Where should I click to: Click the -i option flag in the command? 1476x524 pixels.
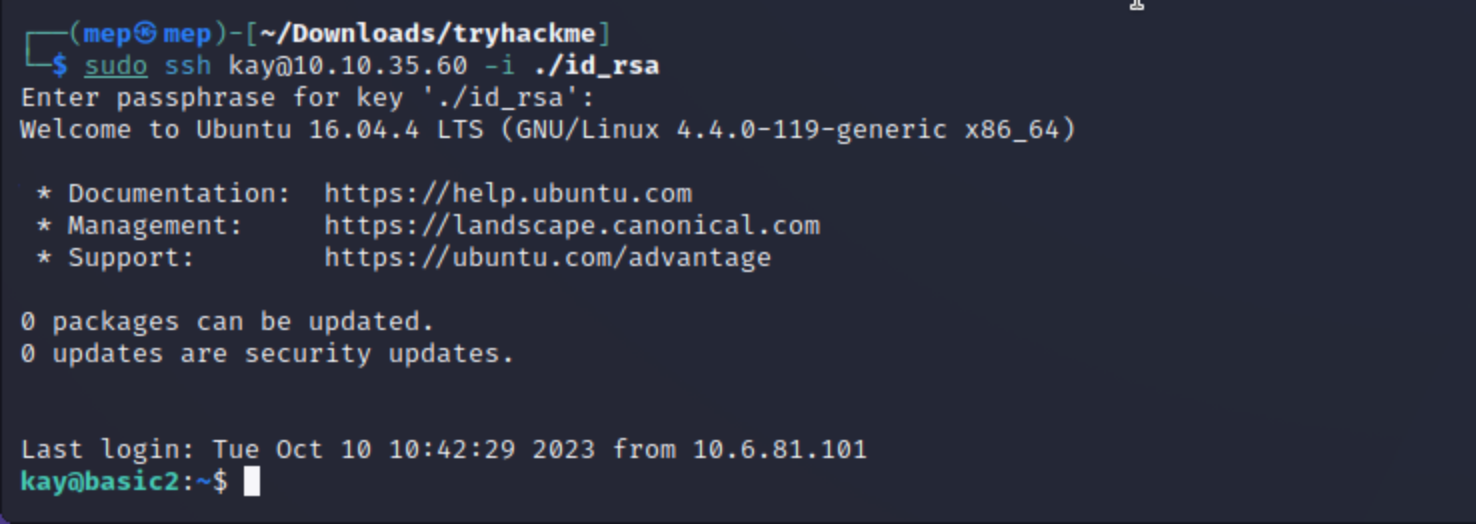click(x=500, y=66)
